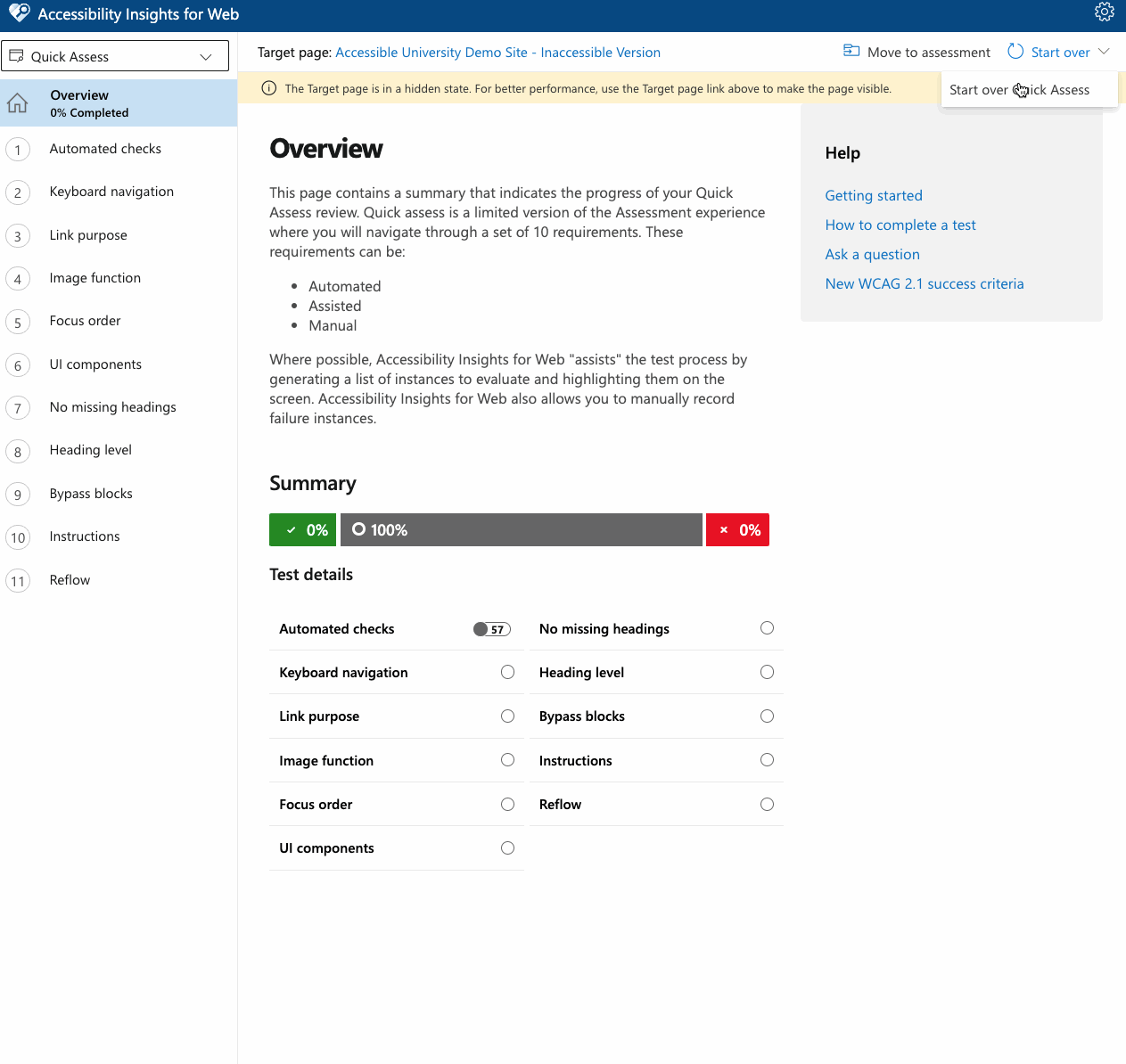Image resolution: width=1126 pixels, height=1064 pixels.
Task: Open the Getting started help link
Action: [x=874, y=195]
